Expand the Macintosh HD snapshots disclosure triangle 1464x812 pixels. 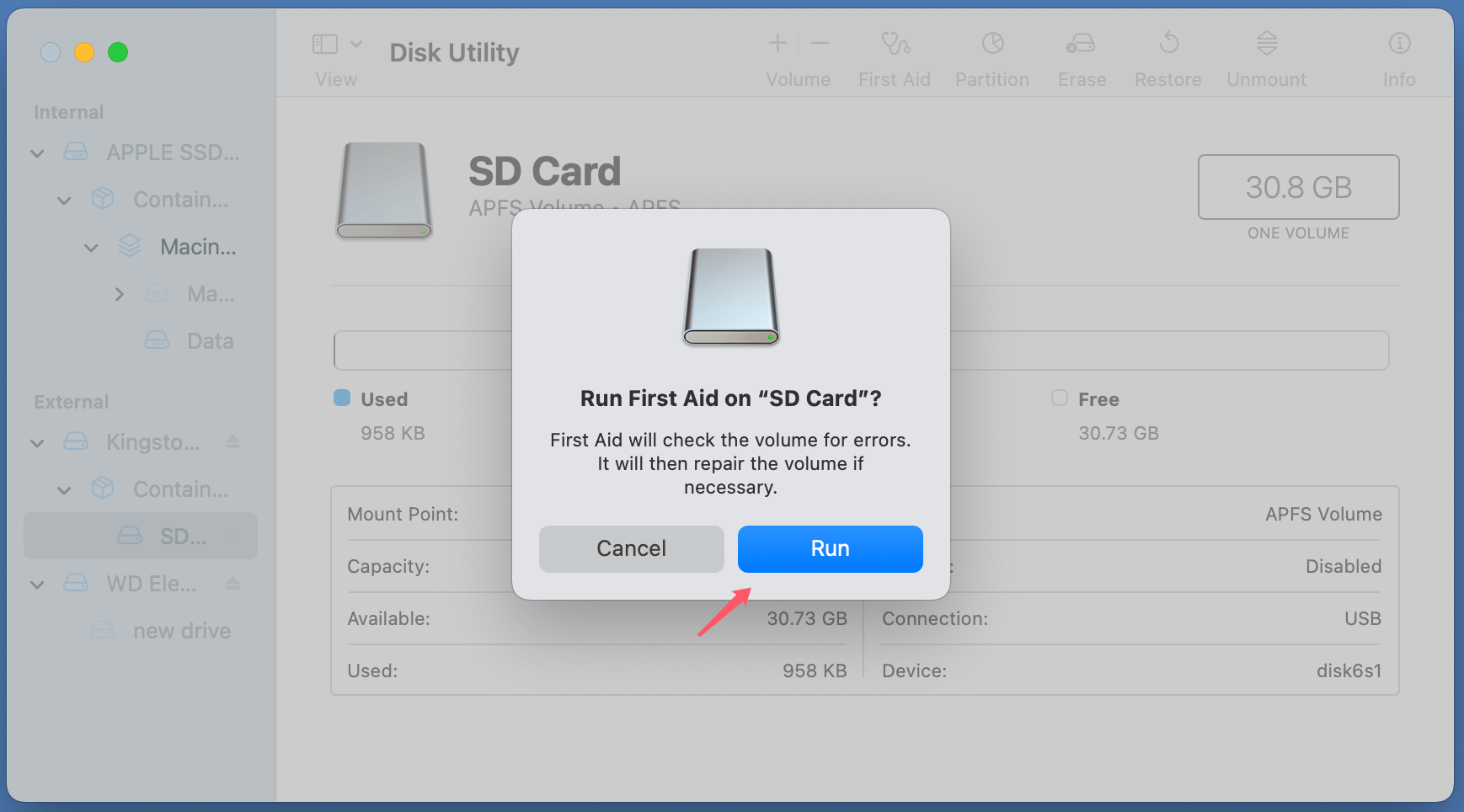pyautogui.click(x=119, y=294)
